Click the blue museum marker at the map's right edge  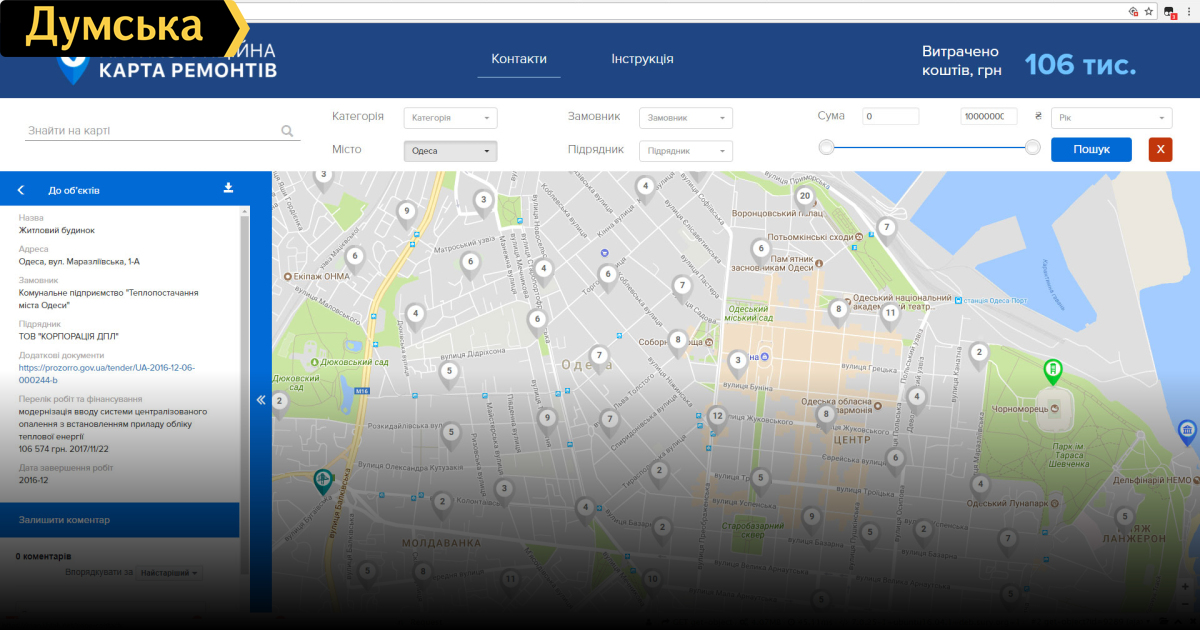1187,432
